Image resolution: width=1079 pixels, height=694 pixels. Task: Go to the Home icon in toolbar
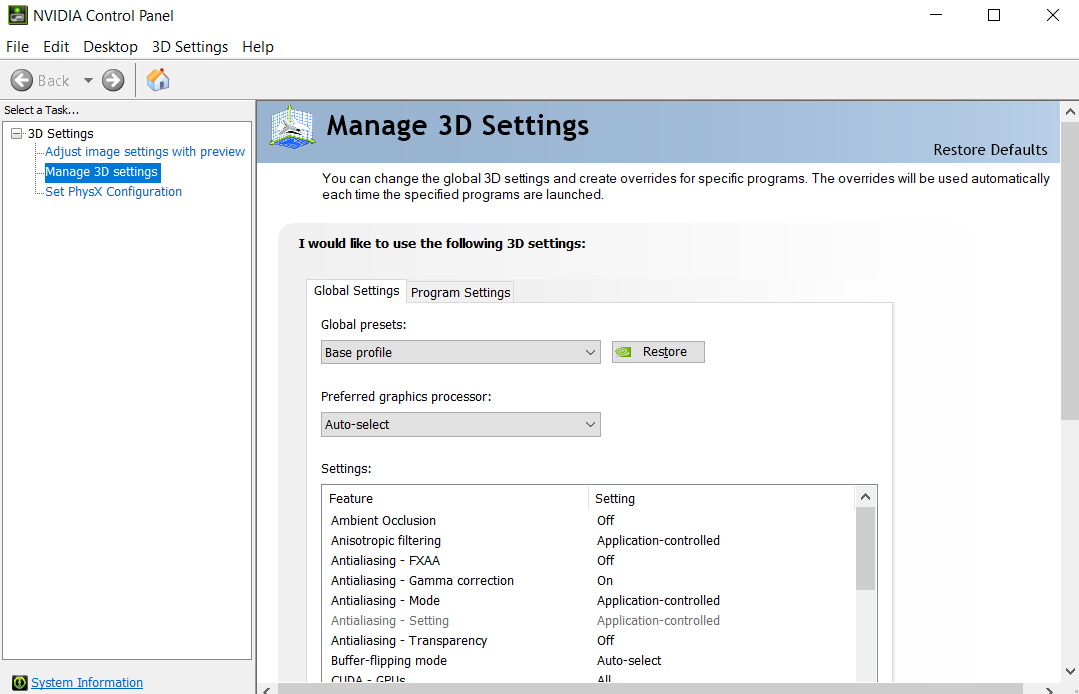click(x=158, y=80)
